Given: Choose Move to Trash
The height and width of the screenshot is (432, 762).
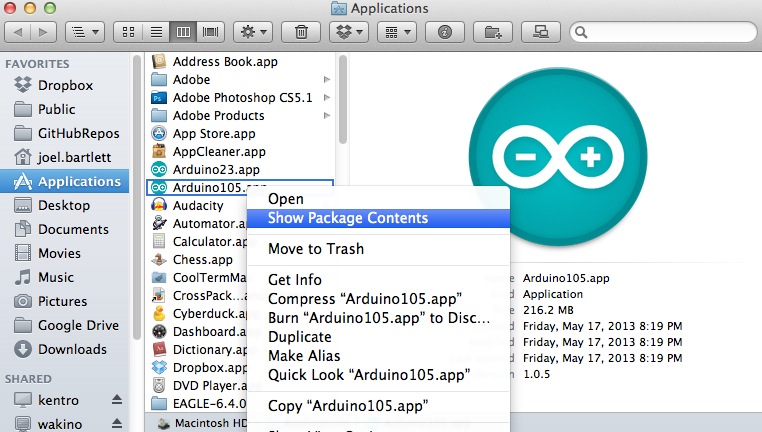Looking at the screenshot, I should [x=379, y=249].
